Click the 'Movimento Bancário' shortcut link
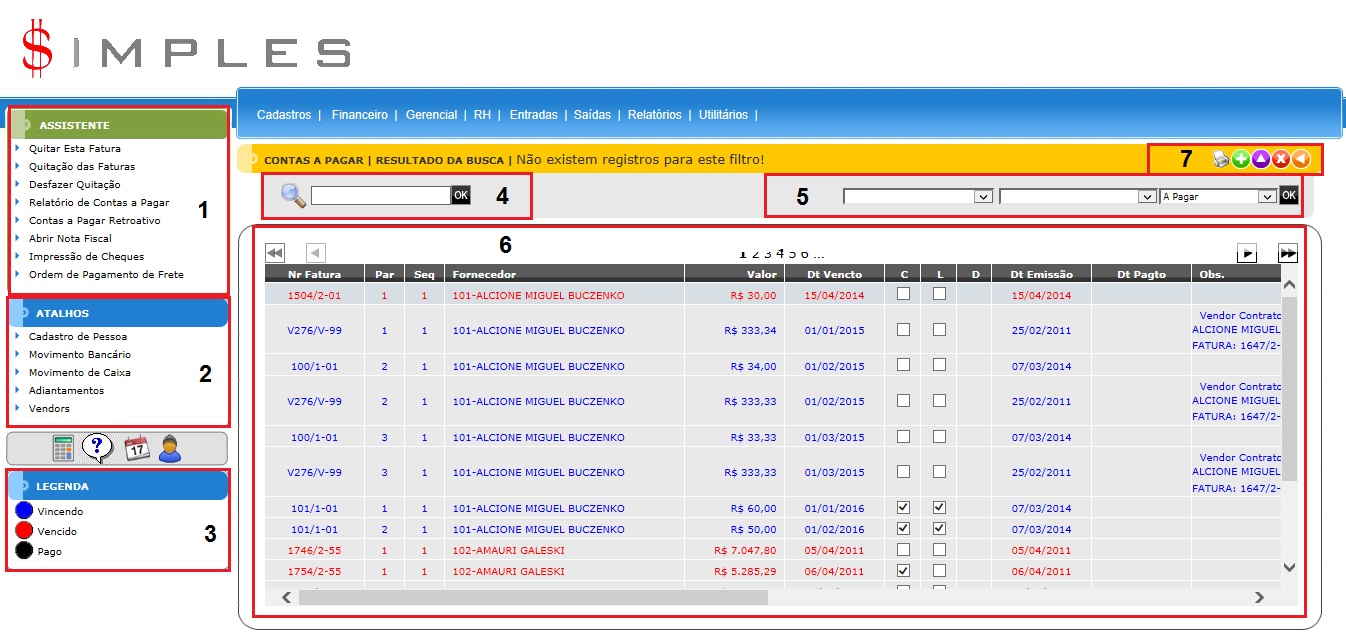 tap(80, 355)
